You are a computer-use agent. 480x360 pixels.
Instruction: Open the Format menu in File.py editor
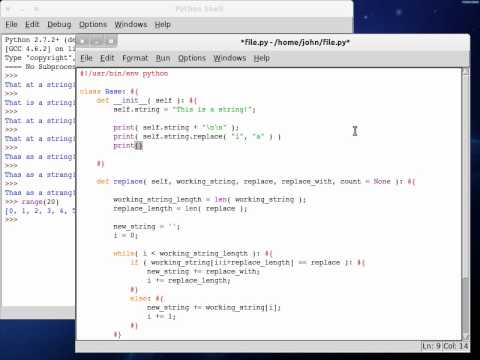pyautogui.click(x=135, y=58)
